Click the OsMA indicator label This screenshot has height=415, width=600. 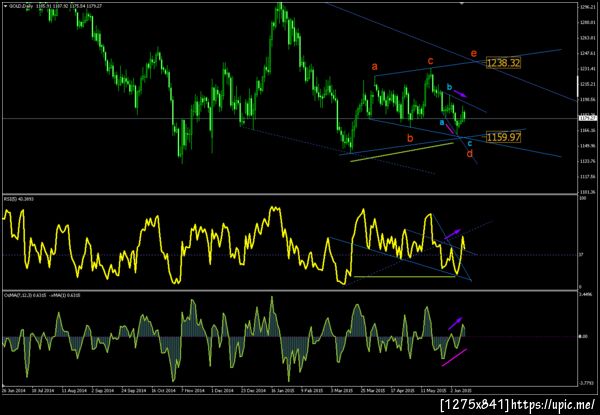click(42, 295)
